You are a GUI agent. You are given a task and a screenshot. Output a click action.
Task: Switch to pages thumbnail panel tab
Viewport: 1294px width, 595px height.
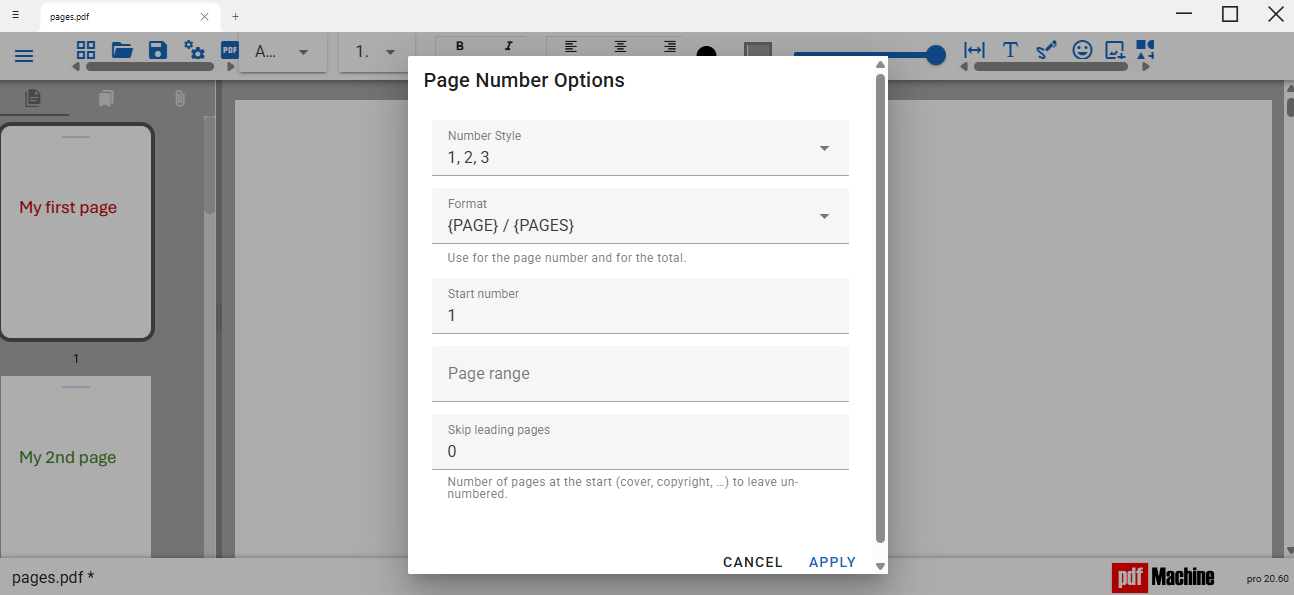coord(33,98)
